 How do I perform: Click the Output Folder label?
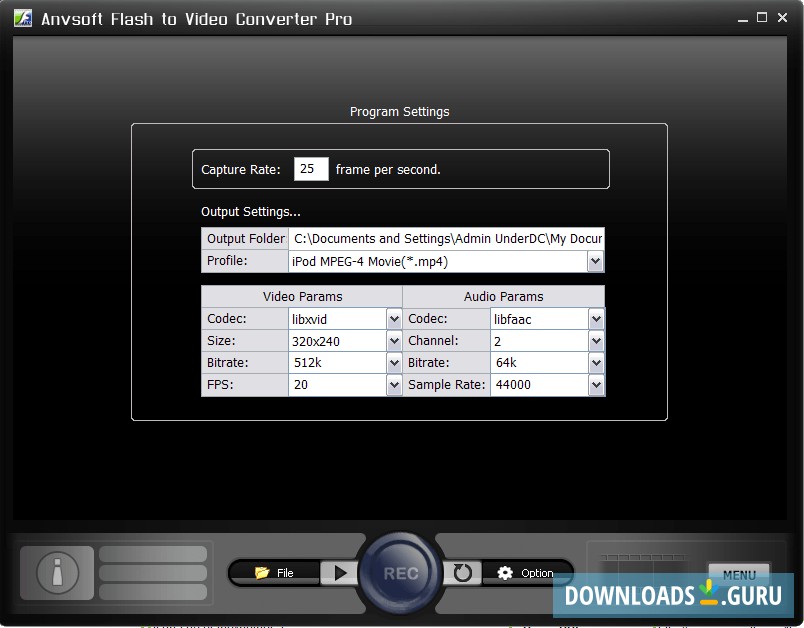click(x=246, y=238)
